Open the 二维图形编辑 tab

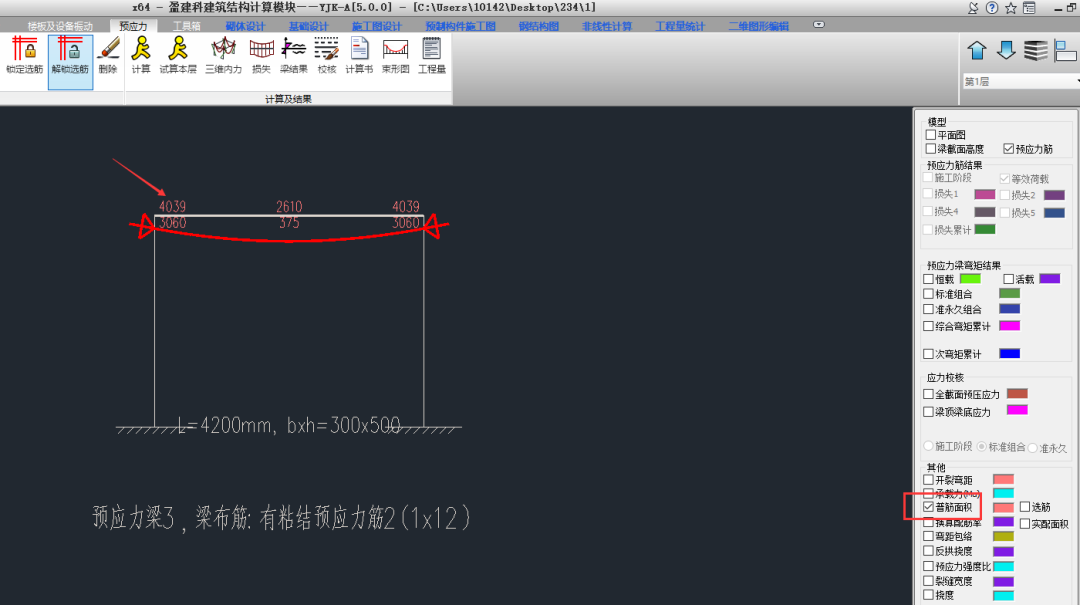coord(758,26)
